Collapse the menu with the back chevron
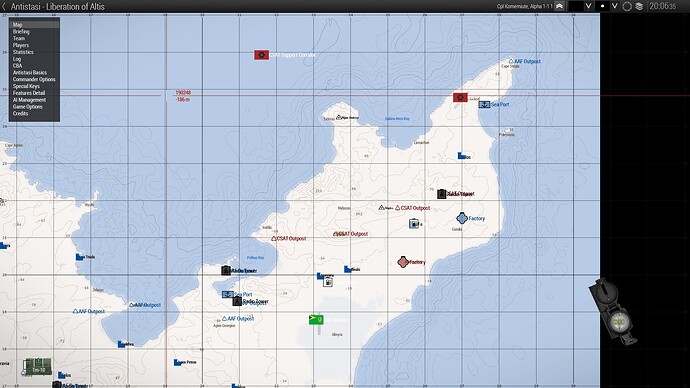 click(4, 6)
